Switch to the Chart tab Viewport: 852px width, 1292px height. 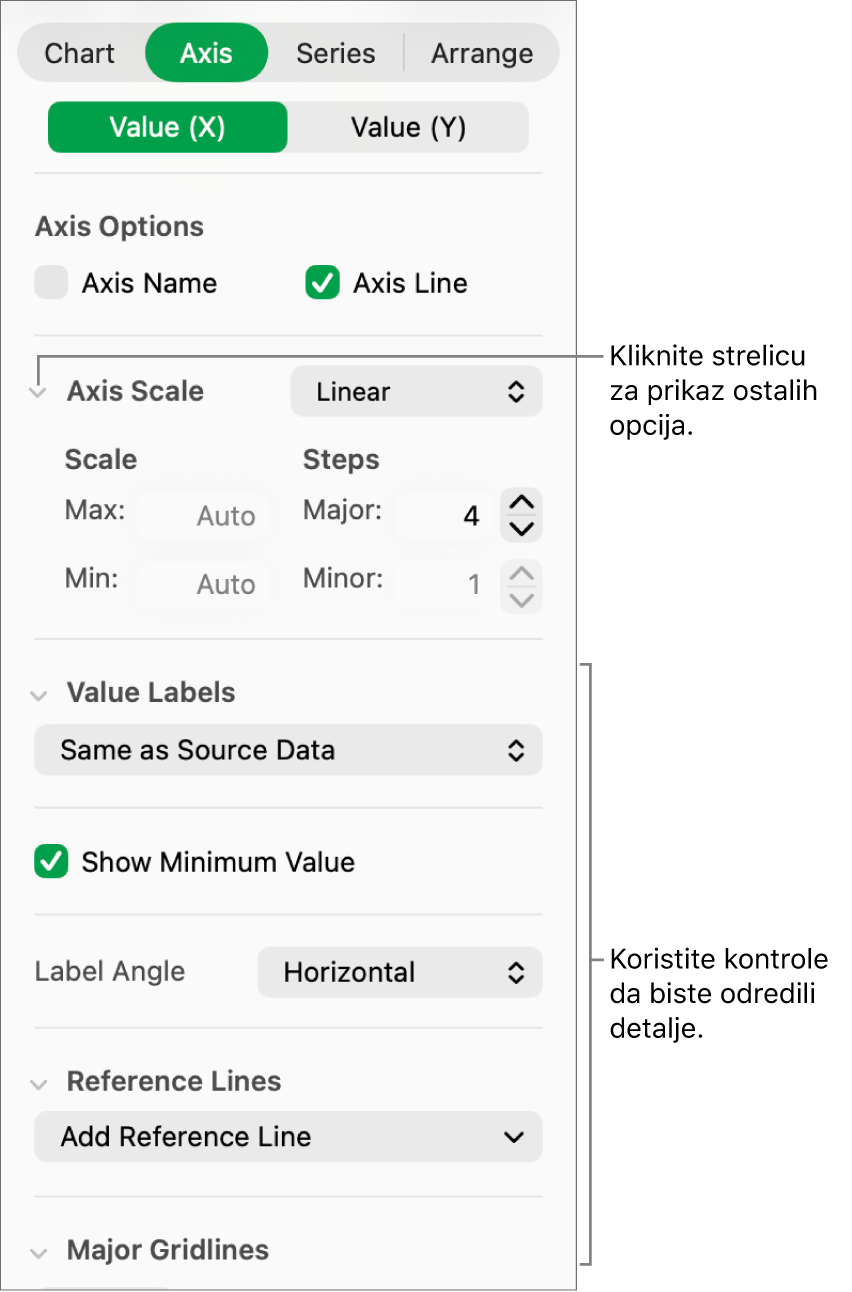point(80,54)
